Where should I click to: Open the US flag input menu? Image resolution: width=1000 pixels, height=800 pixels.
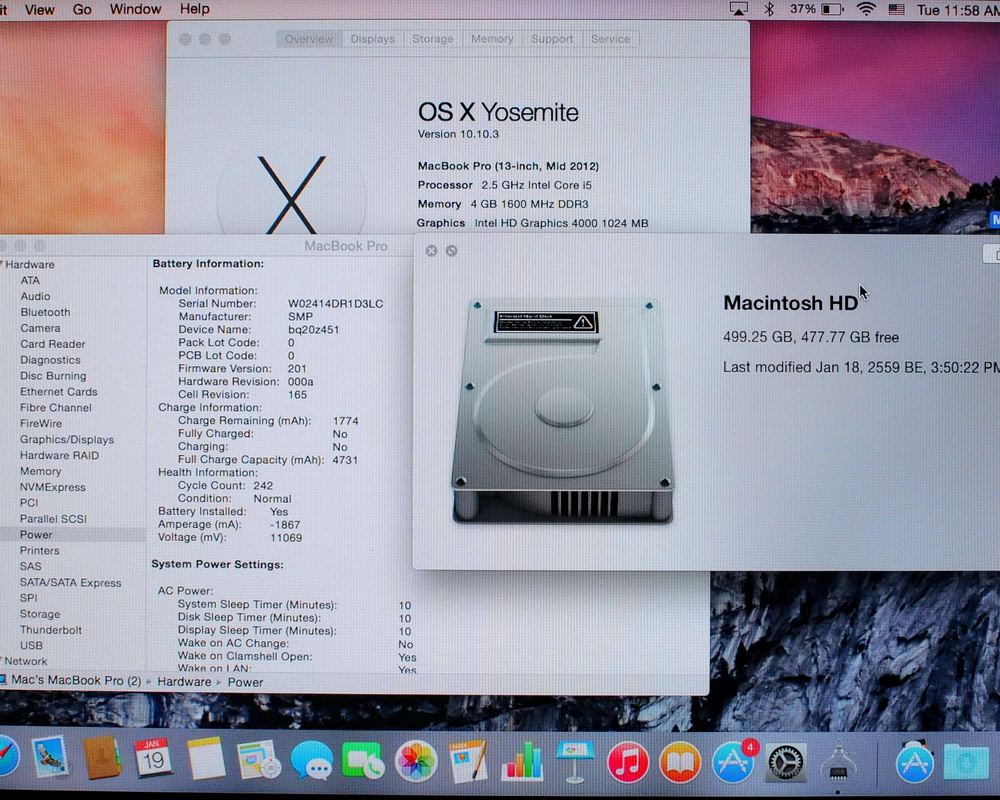(x=897, y=10)
